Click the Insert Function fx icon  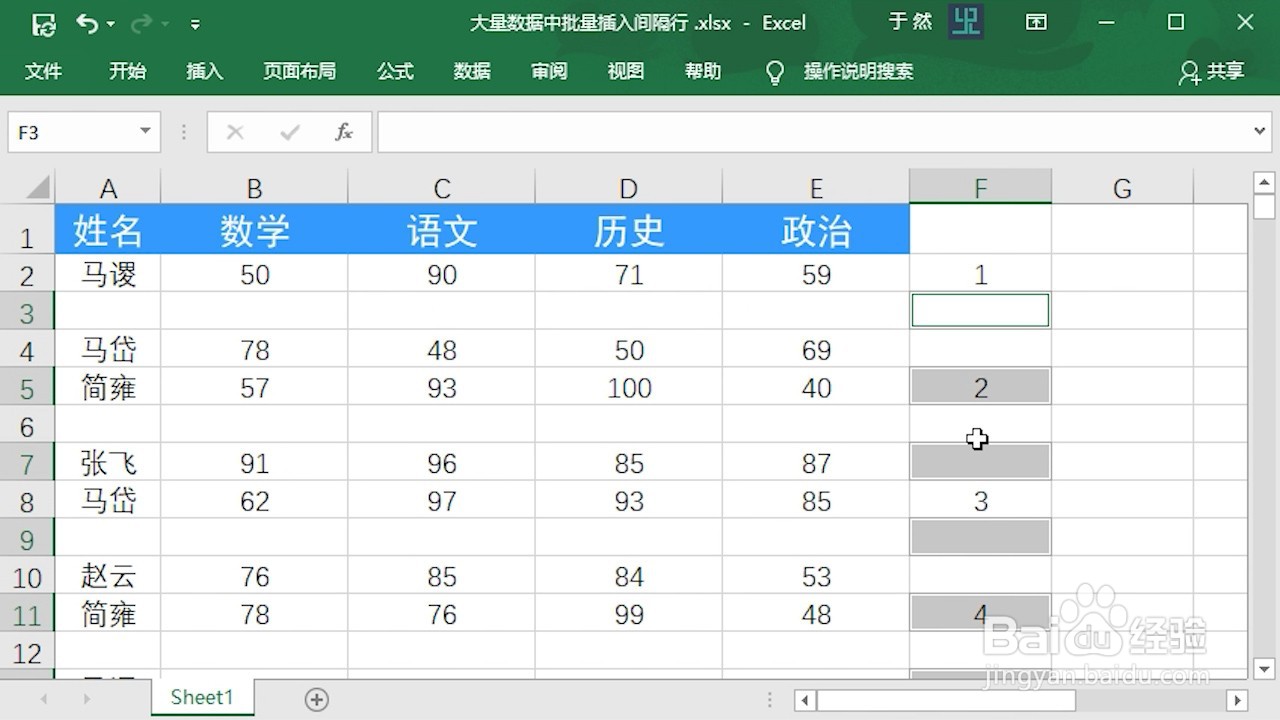point(344,132)
